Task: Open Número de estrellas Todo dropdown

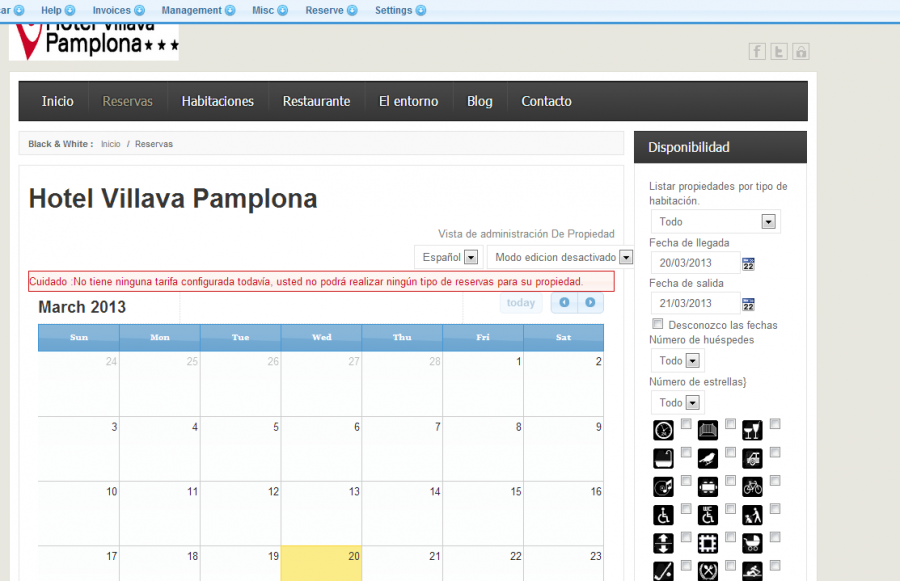Action: [678, 402]
